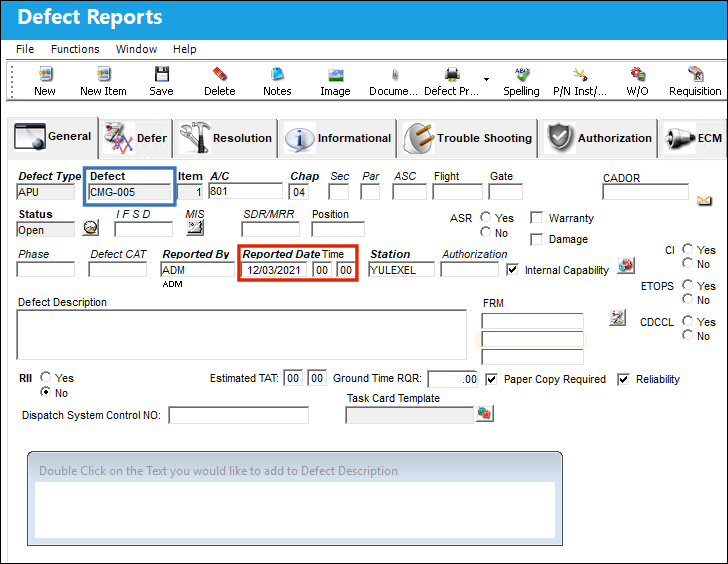The width and height of the screenshot is (728, 564).
Task: Select ASR No radio button
Action: click(486, 232)
